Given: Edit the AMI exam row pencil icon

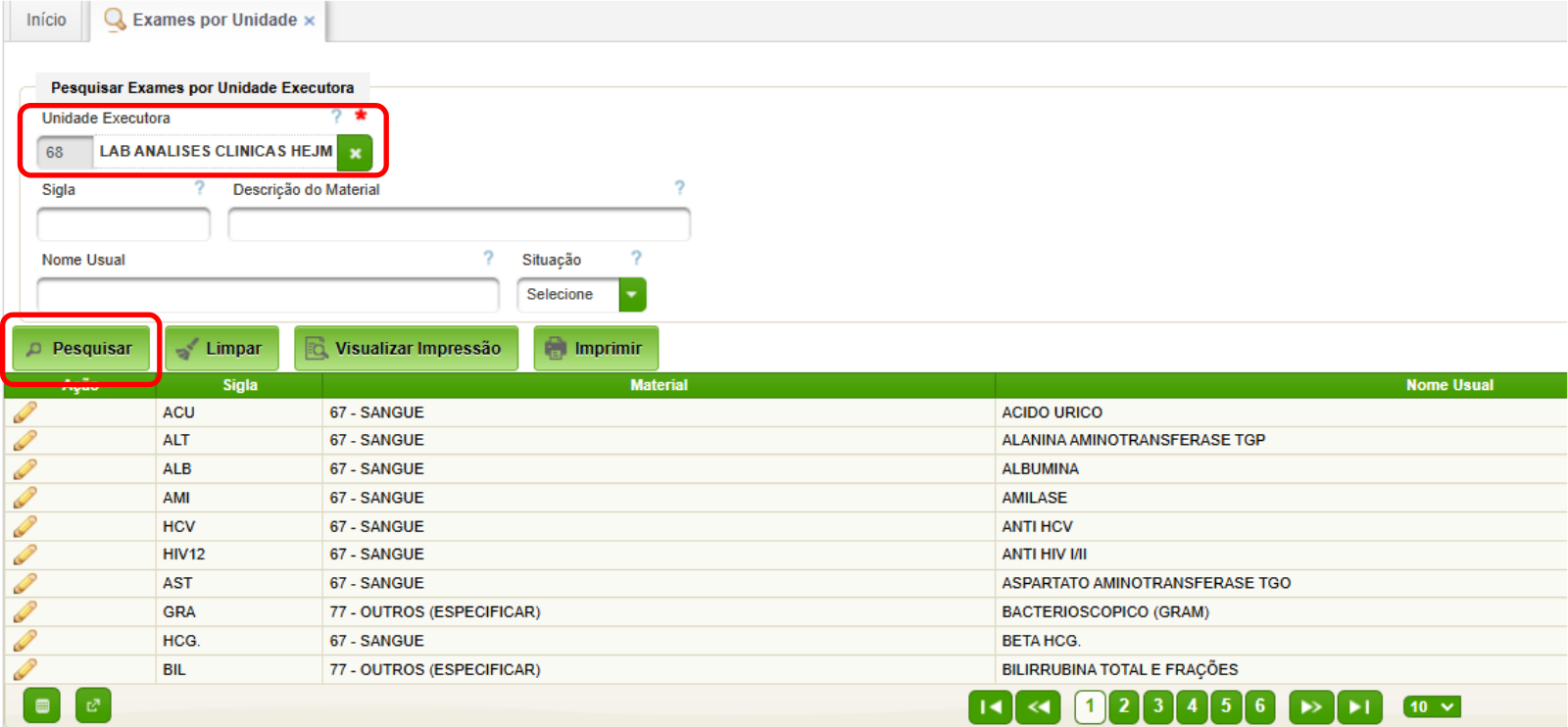Looking at the screenshot, I should click(25, 498).
